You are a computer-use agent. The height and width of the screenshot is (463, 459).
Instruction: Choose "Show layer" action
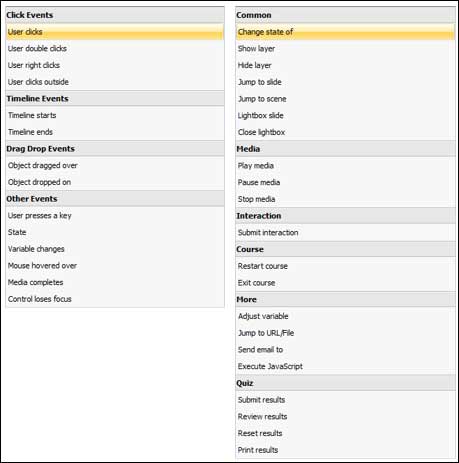pos(345,48)
